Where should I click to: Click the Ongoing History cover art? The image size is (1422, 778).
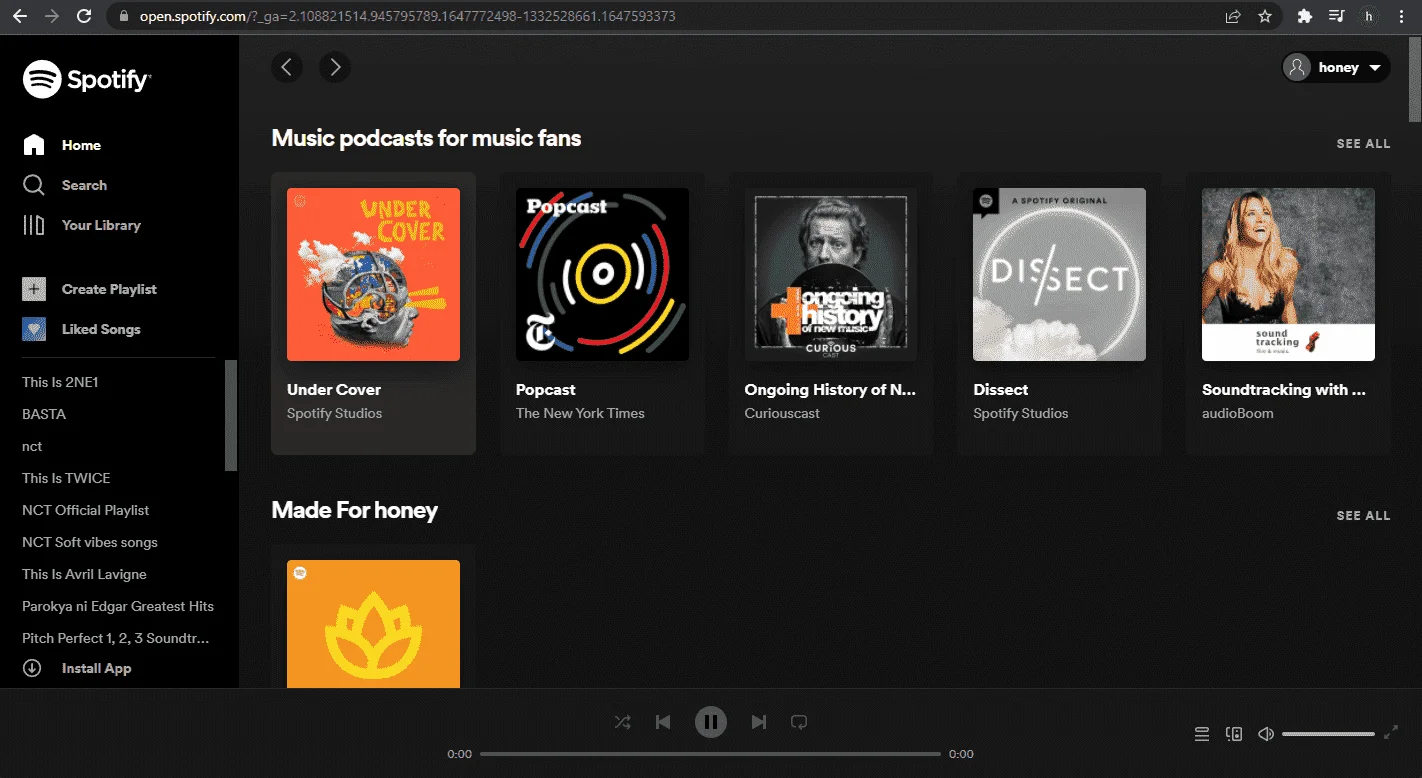click(x=831, y=274)
